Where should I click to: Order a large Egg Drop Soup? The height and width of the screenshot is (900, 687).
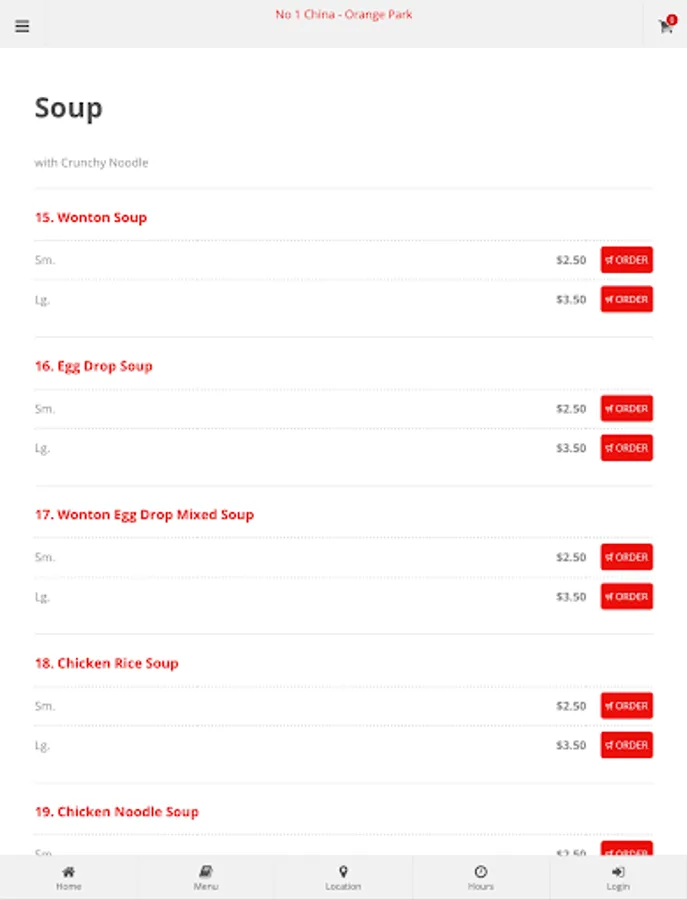(626, 448)
